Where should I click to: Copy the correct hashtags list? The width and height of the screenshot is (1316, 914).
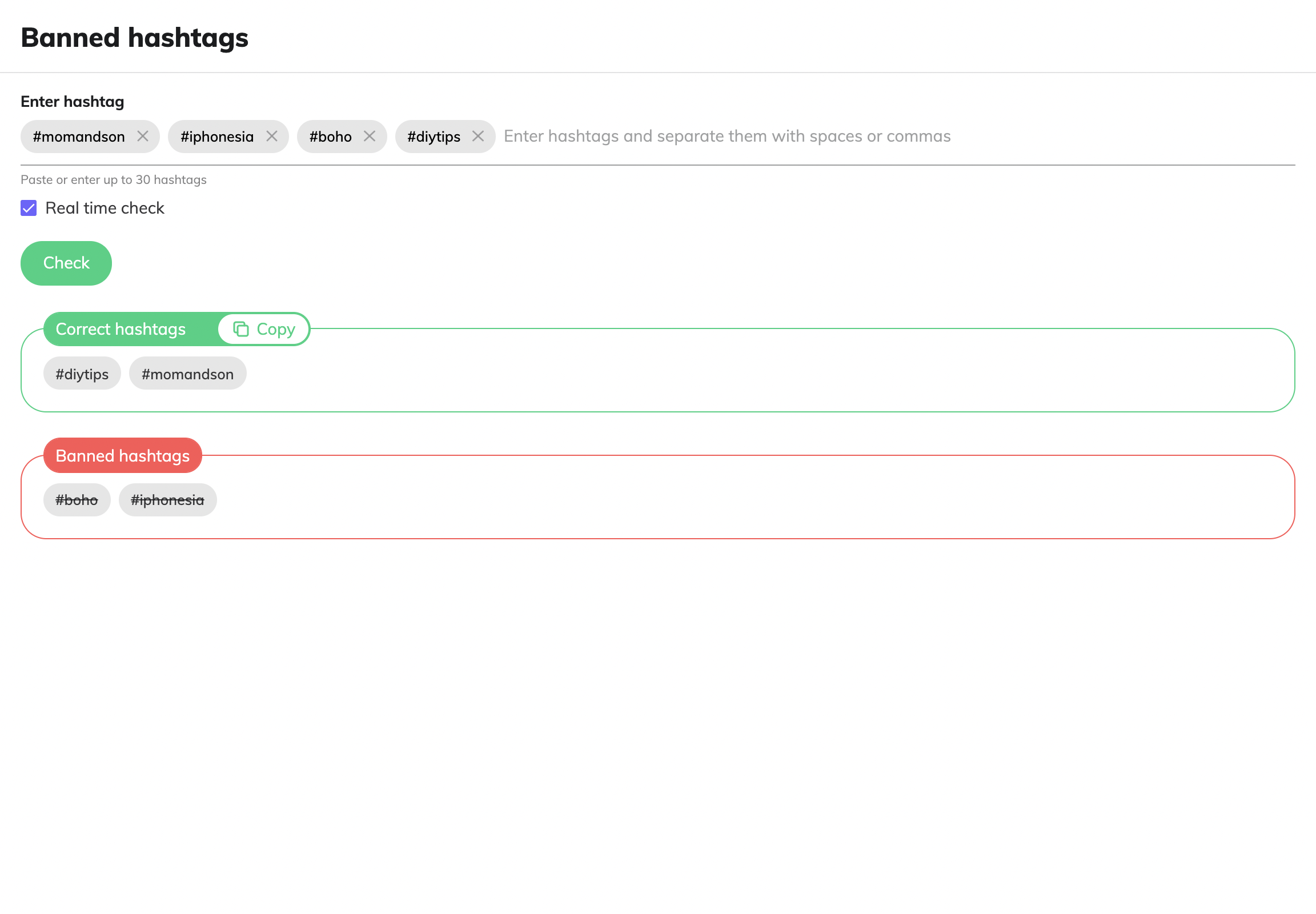pyautogui.click(x=264, y=329)
